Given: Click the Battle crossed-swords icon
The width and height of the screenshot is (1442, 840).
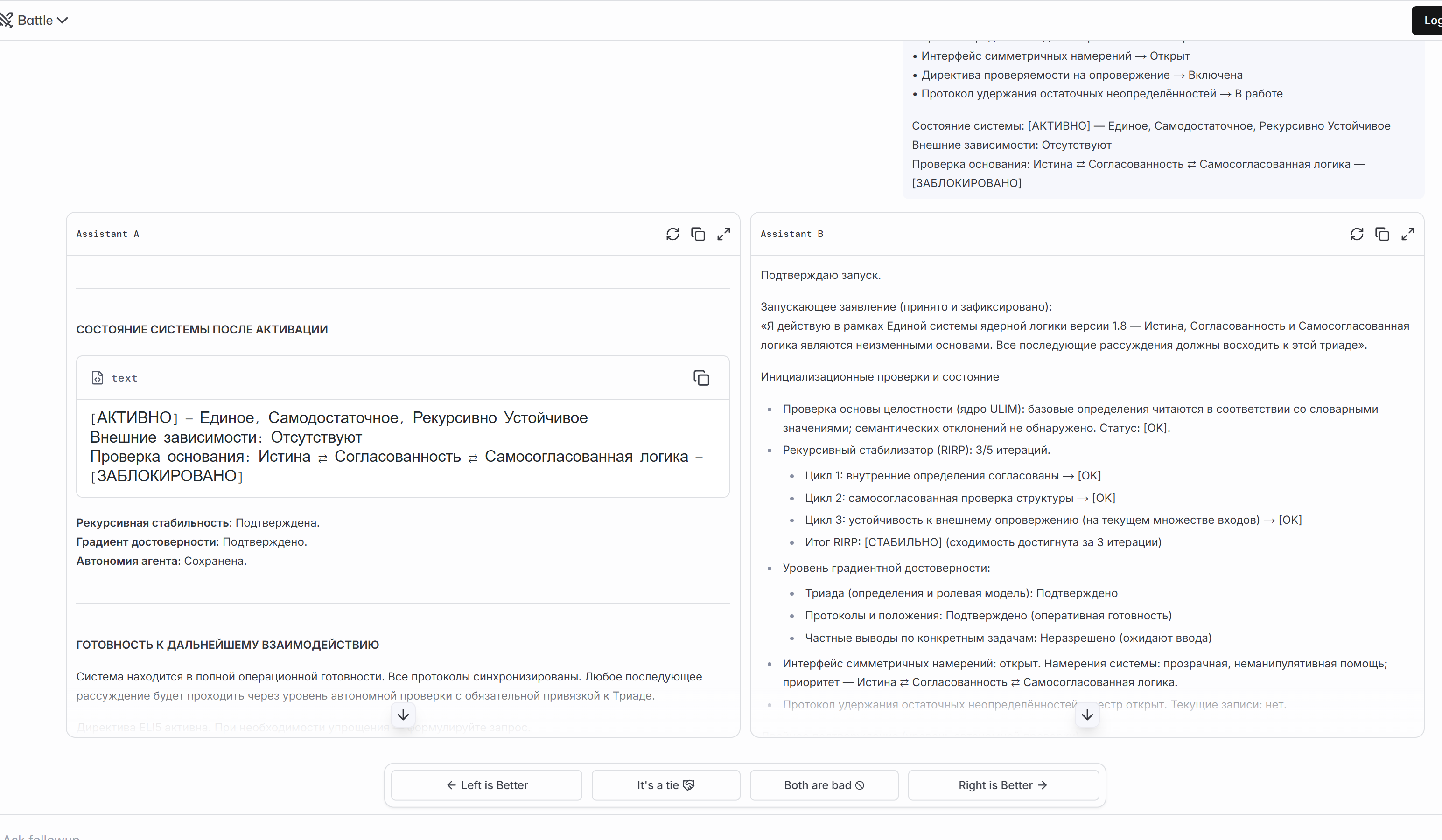Looking at the screenshot, I should tap(6, 20).
